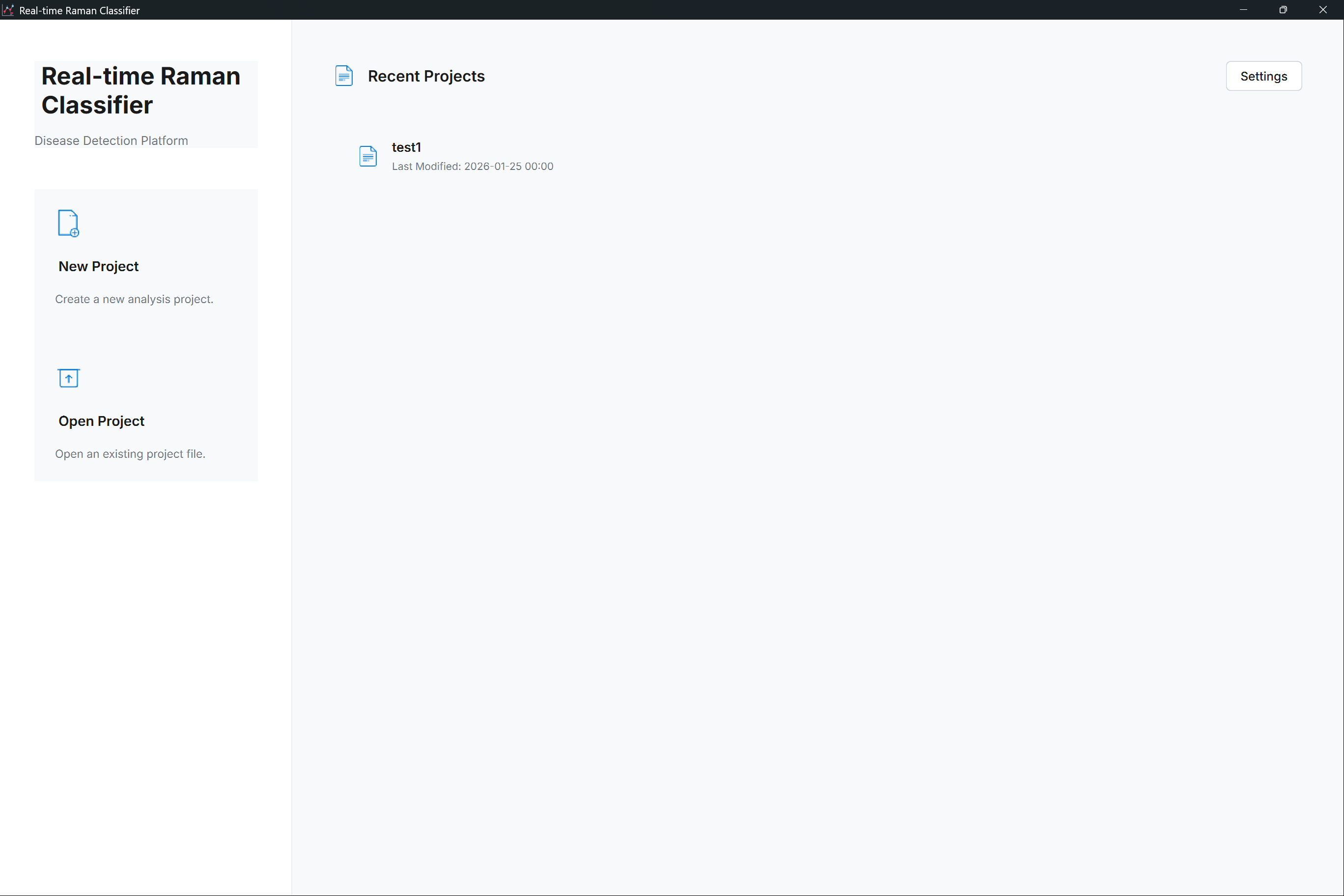
Task: Select the New Project card title
Action: [x=98, y=266]
